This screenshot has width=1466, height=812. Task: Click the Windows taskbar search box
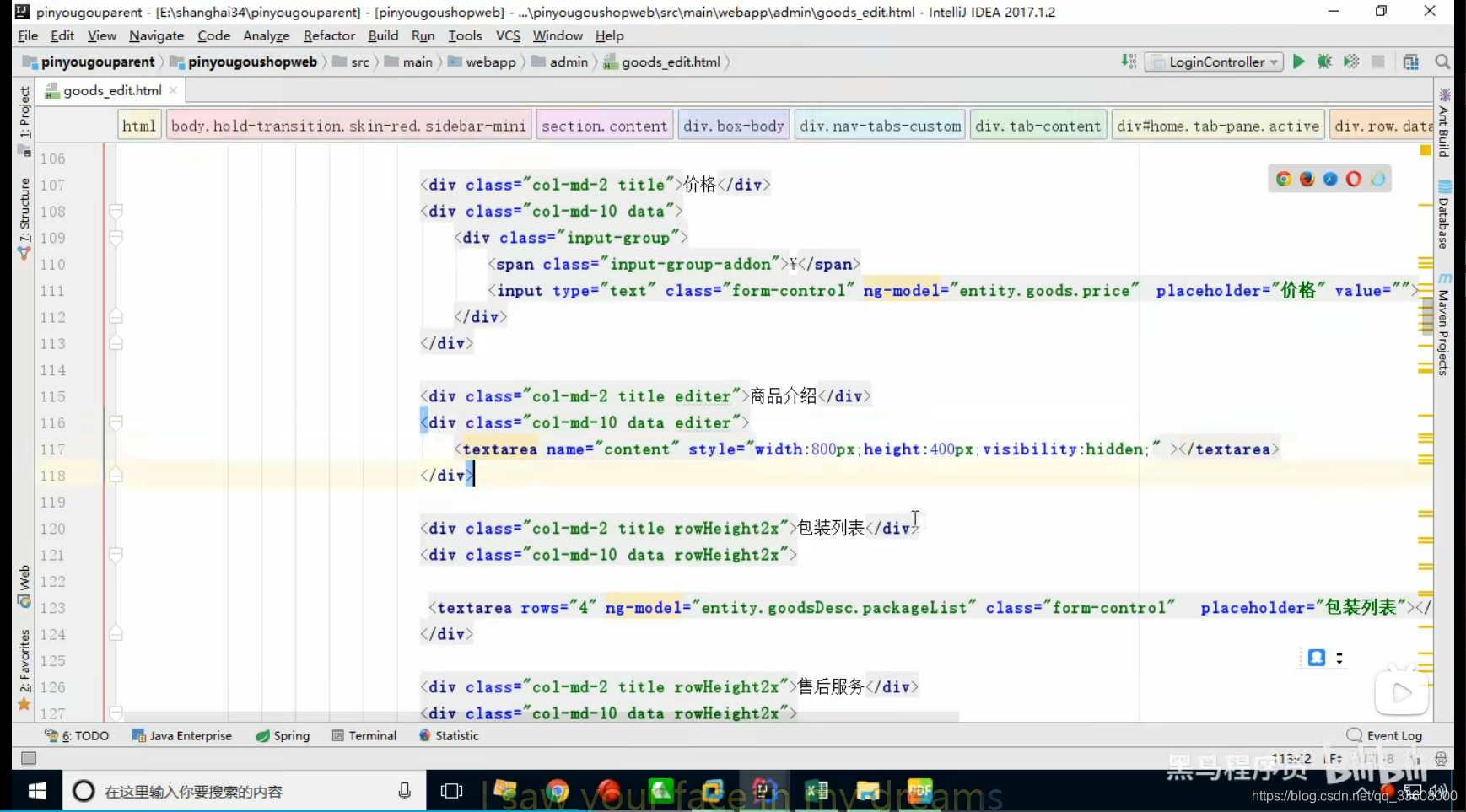(245, 791)
